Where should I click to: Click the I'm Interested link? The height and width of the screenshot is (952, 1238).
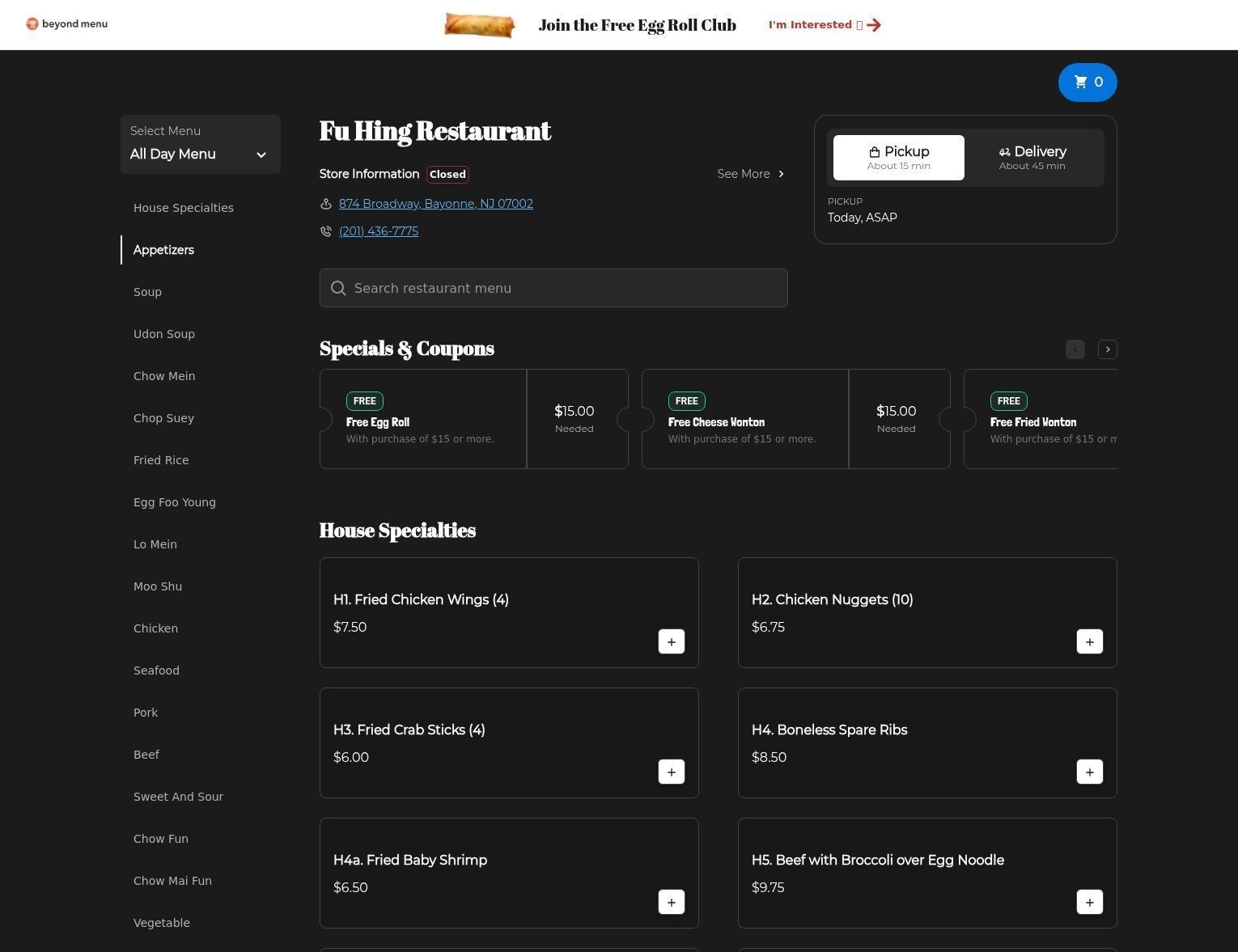click(x=824, y=25)
